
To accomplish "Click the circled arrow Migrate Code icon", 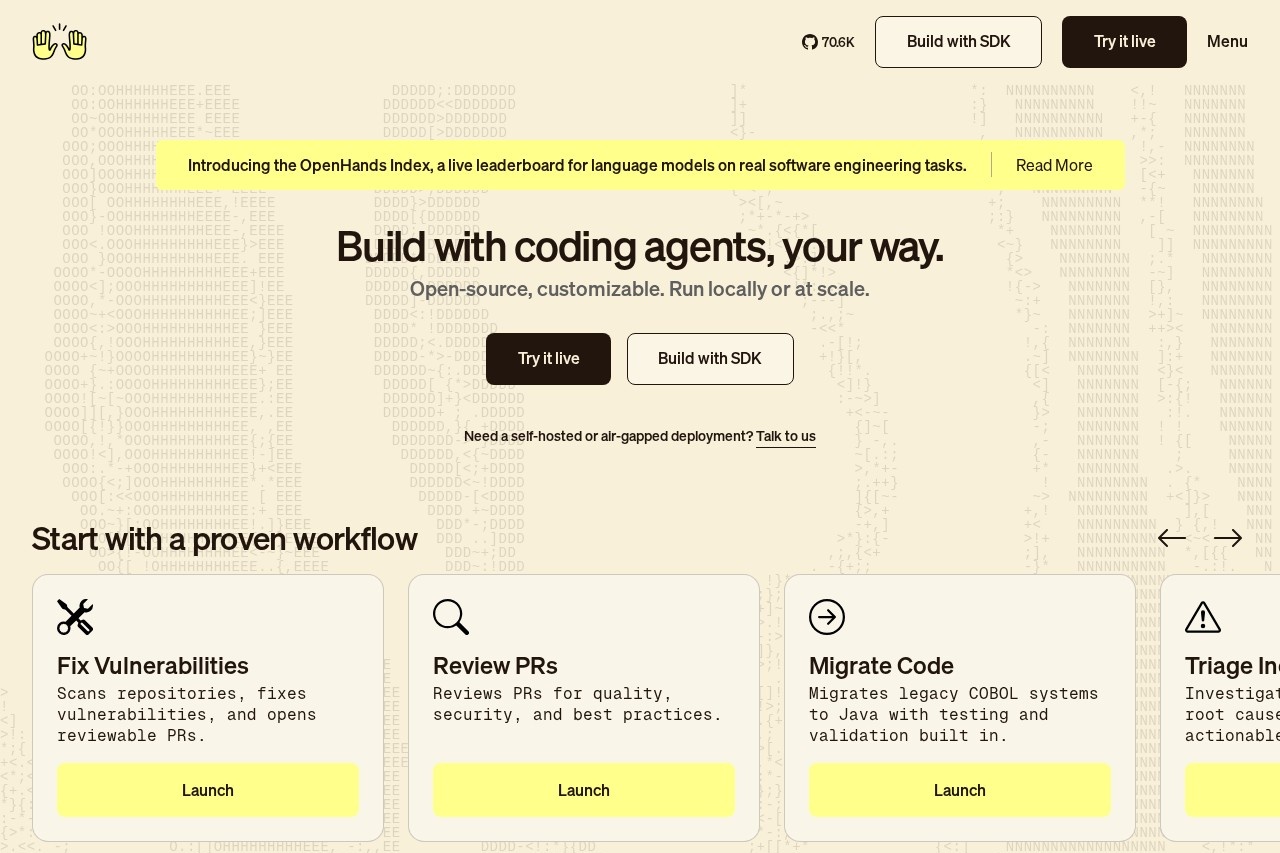I will tap(827, 617).
